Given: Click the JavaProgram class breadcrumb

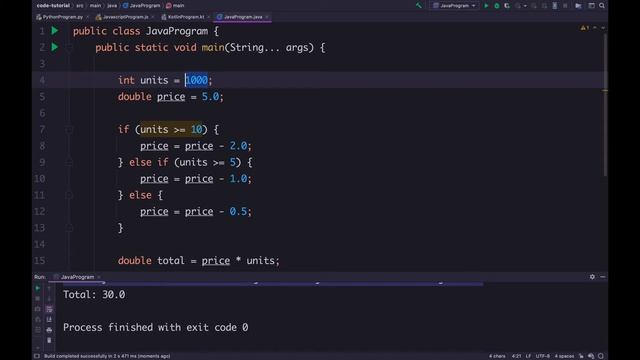Looking at the screenshot, I should [x=142, y=6].
